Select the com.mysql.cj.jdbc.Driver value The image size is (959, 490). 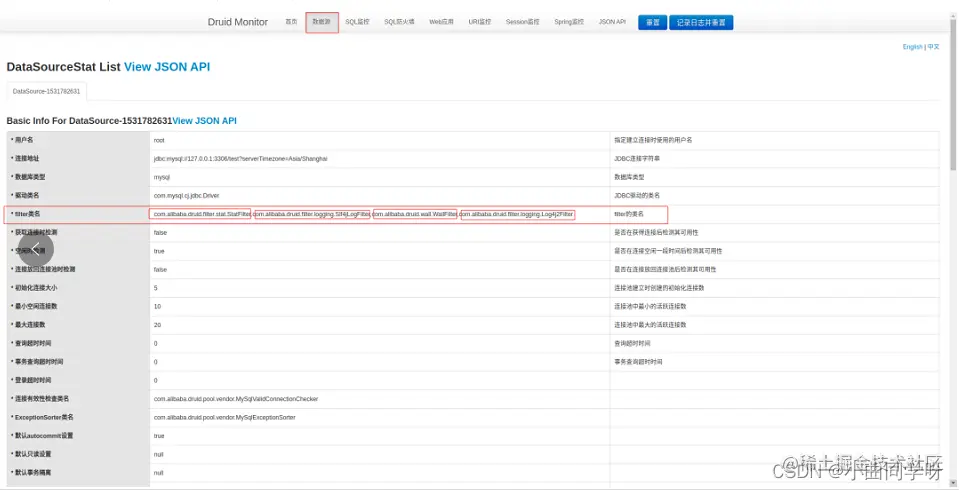187,196
